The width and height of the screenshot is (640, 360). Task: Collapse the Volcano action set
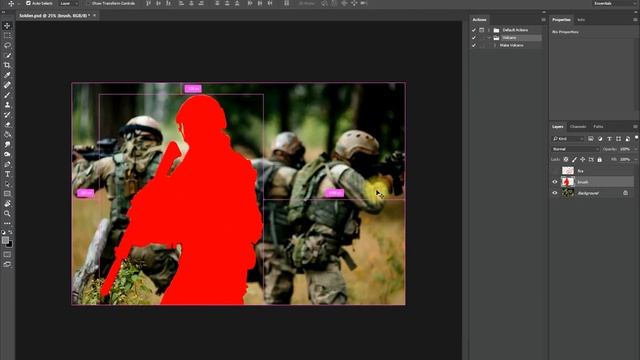tap(489, 38)
